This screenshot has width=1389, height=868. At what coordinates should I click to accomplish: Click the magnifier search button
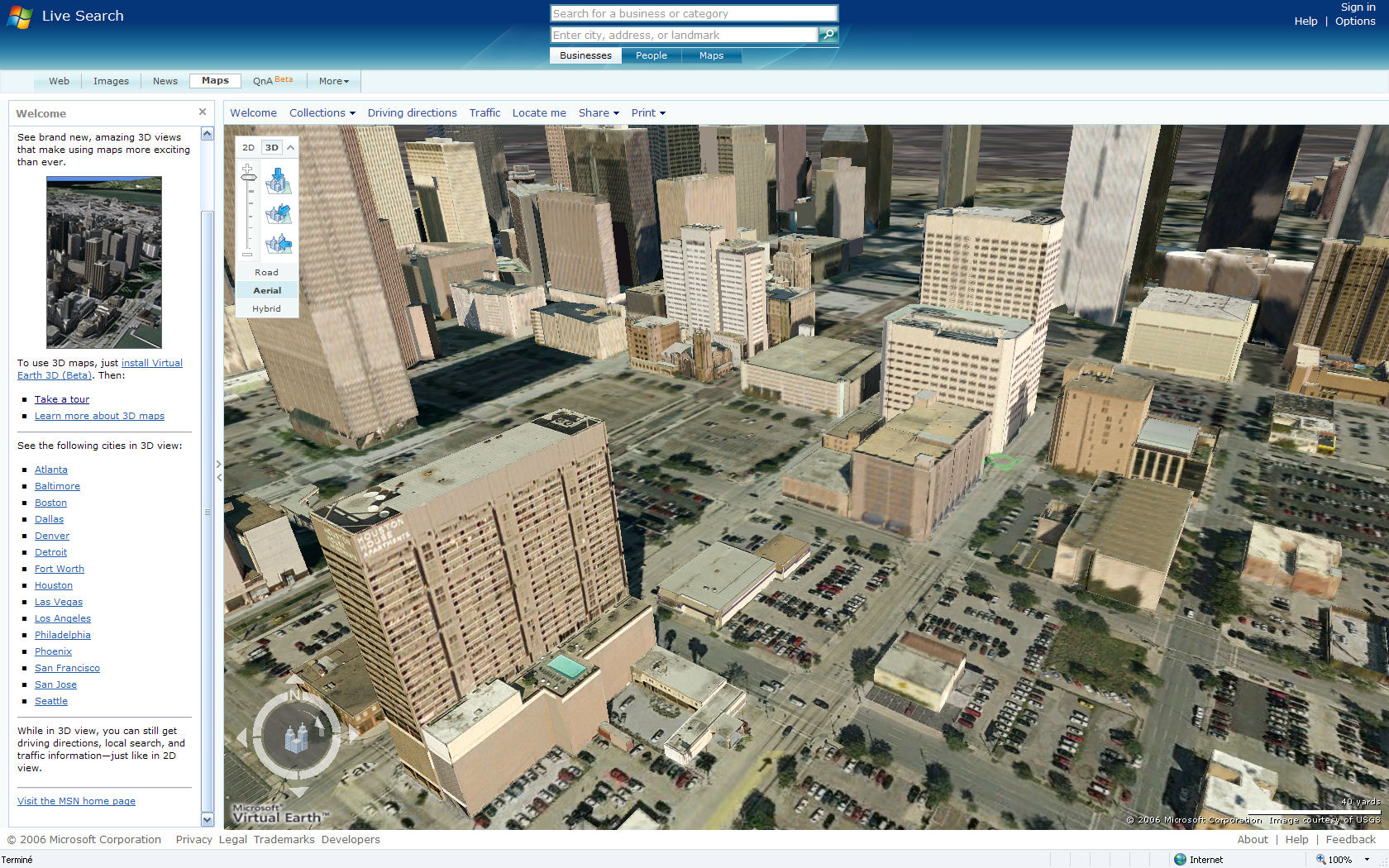pyautogui.click(x=828, y=35)
